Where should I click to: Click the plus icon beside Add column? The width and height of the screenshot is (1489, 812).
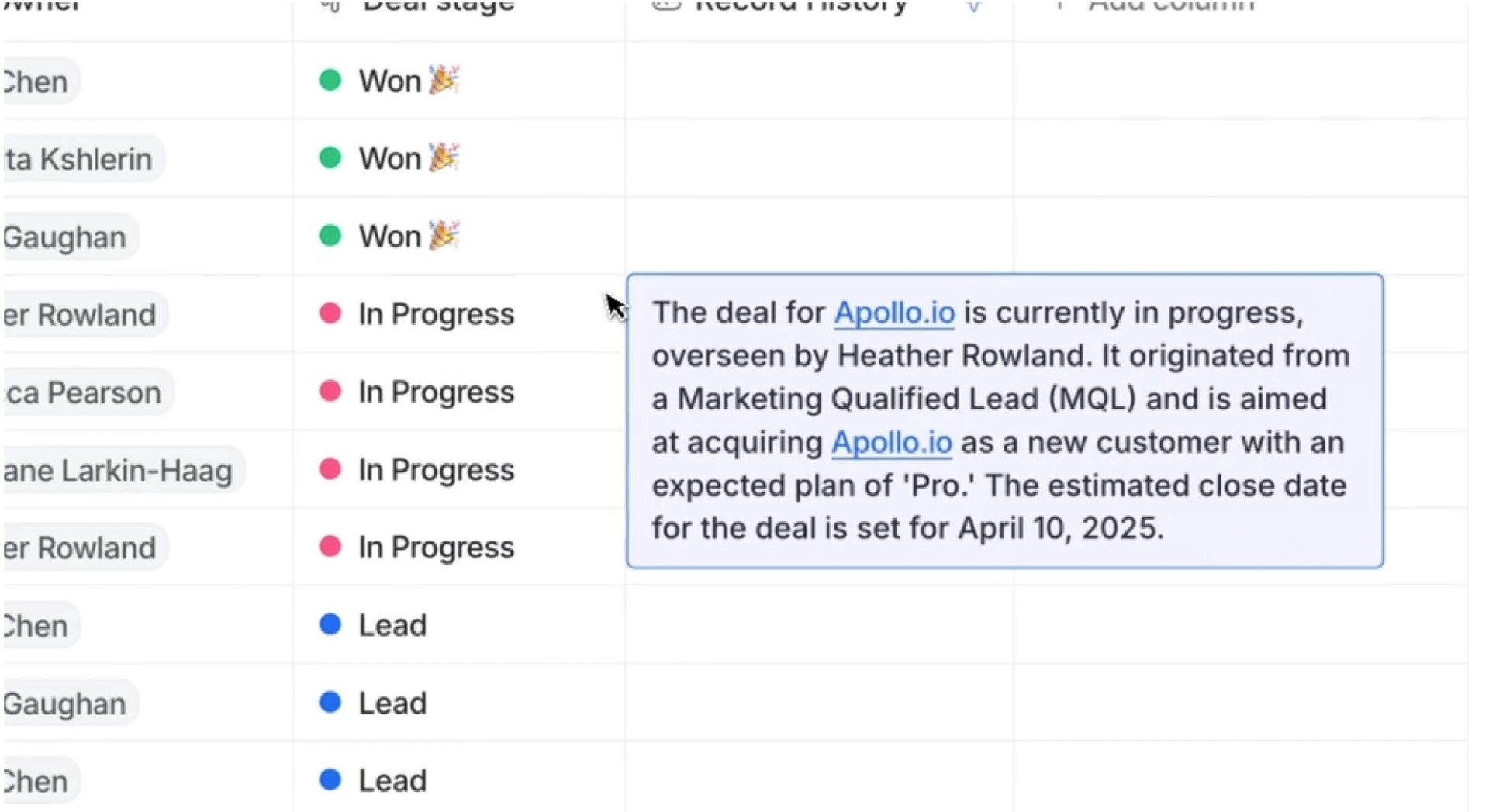pyautogui.click(x=1059, y=5)
